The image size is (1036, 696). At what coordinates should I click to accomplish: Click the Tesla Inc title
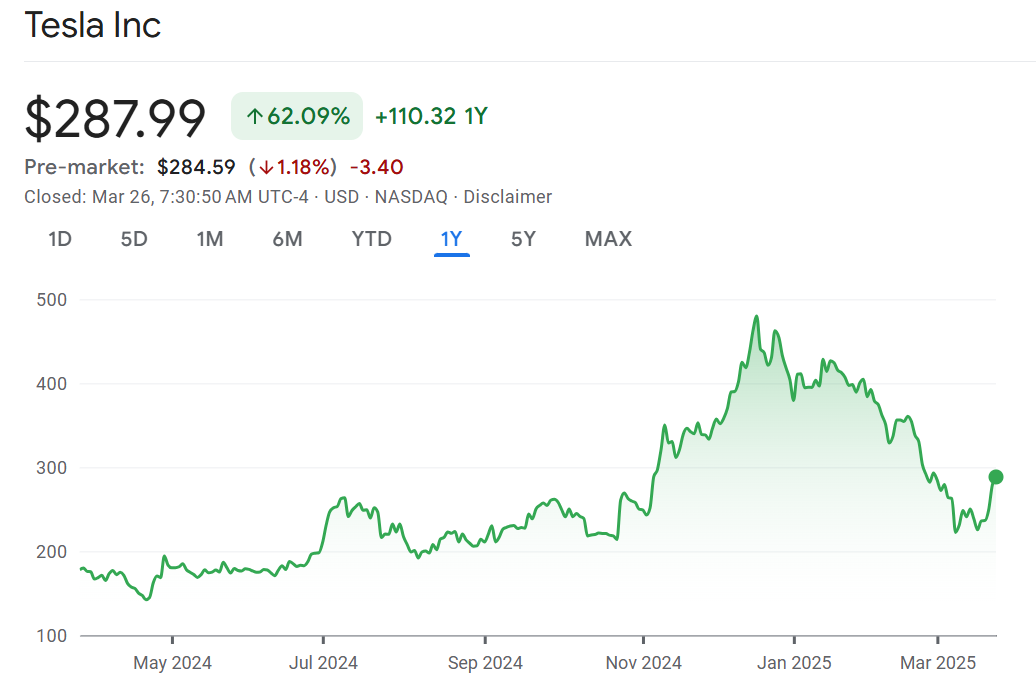click(93, 26)
